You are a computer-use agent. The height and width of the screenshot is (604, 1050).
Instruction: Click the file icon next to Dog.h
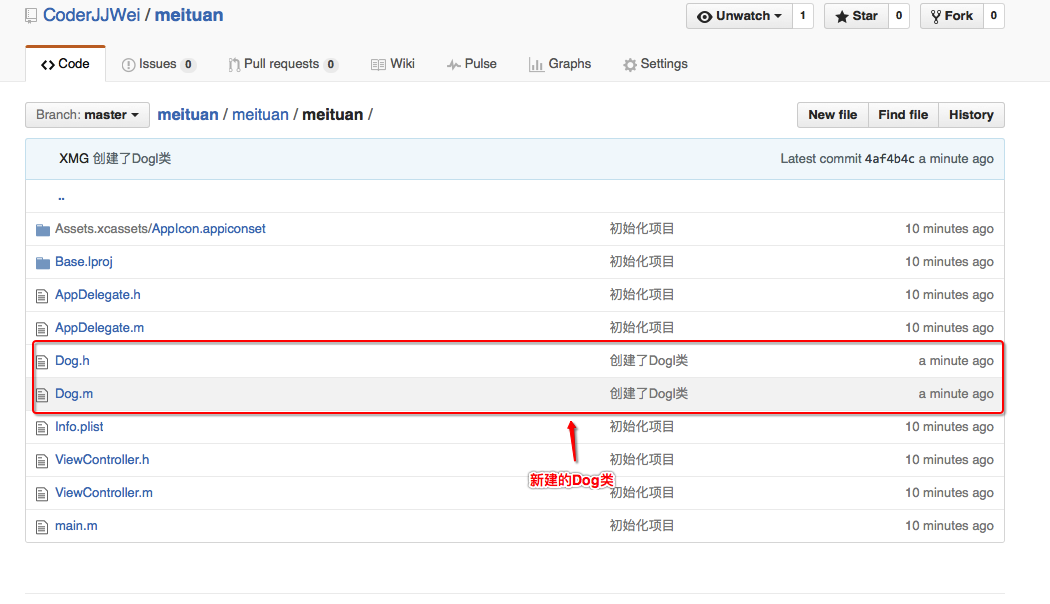pos(42,362)
